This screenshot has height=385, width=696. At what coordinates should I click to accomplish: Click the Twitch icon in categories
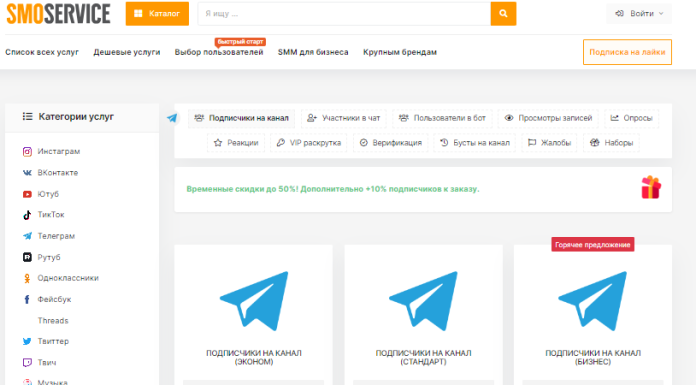pyautogui.click(x=27, y=362)
